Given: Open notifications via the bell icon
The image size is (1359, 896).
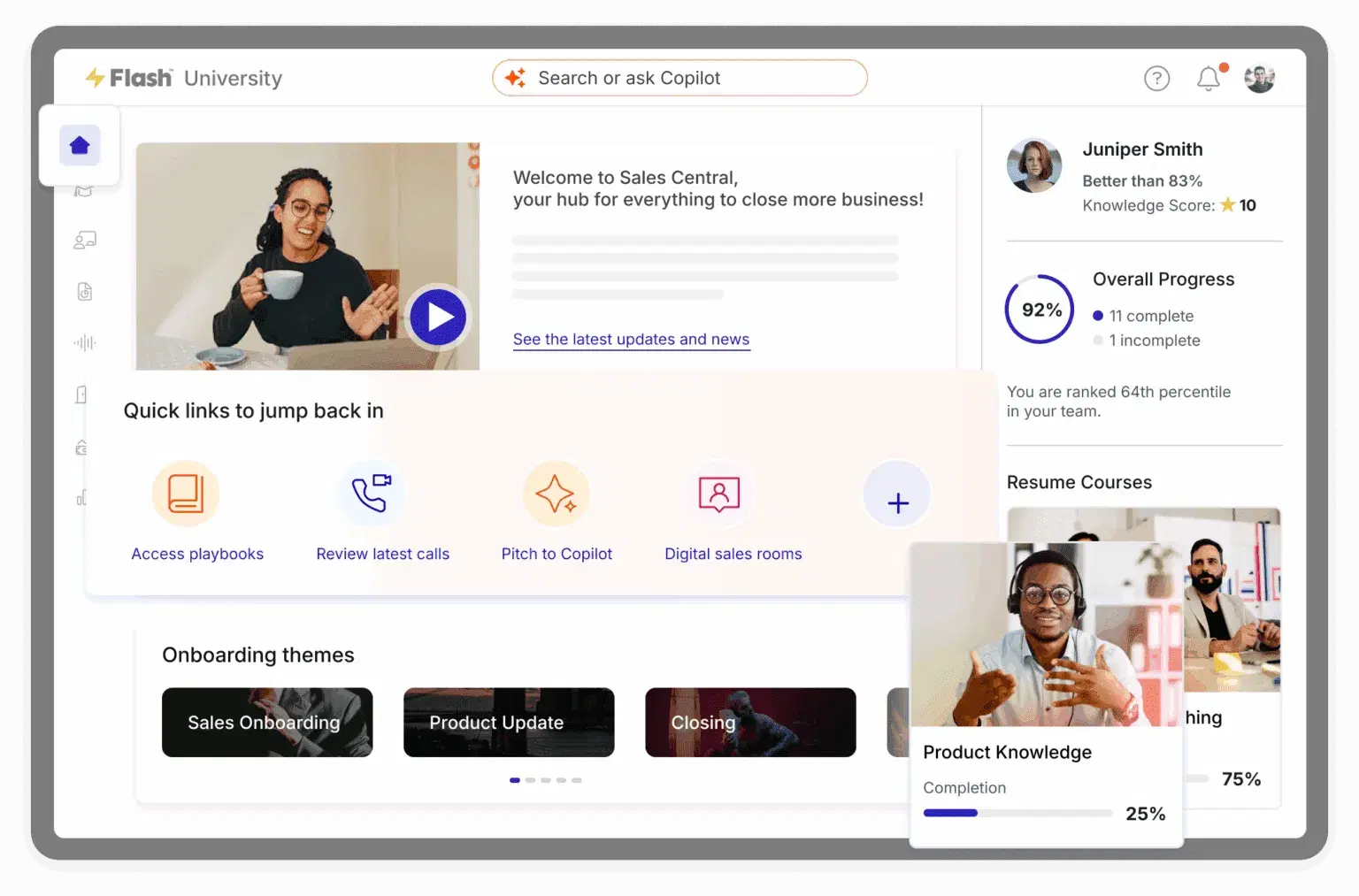Looking at the screenshot, I should pyautogui.click(x=1209, y=79).
